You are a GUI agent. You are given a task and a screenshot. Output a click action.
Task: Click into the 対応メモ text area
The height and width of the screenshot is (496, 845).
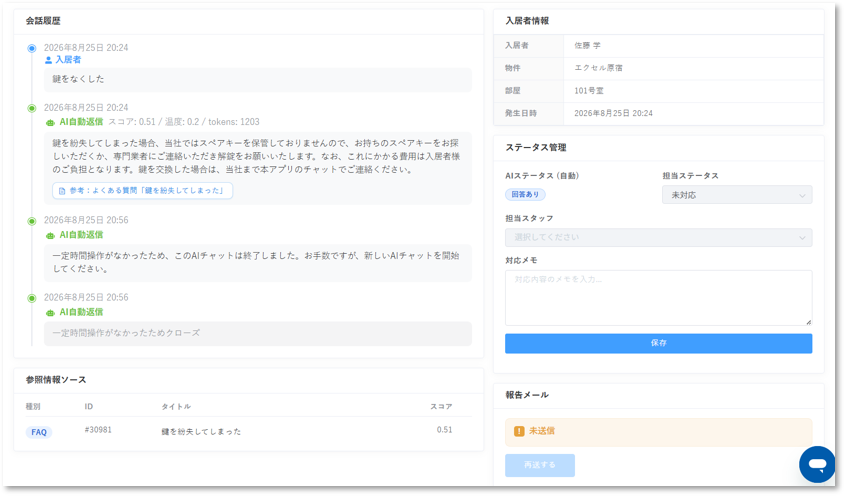(x=658, y=298)
